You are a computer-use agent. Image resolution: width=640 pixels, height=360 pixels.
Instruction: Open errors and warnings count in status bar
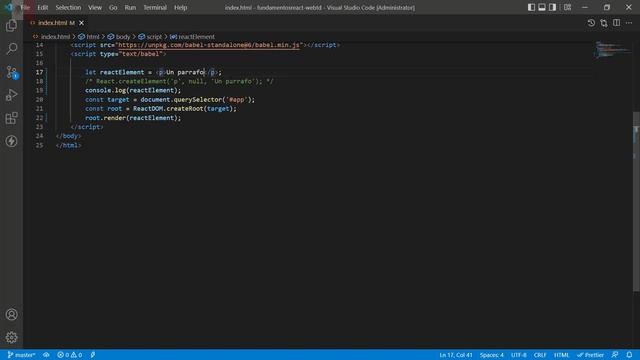pos(70,355)
